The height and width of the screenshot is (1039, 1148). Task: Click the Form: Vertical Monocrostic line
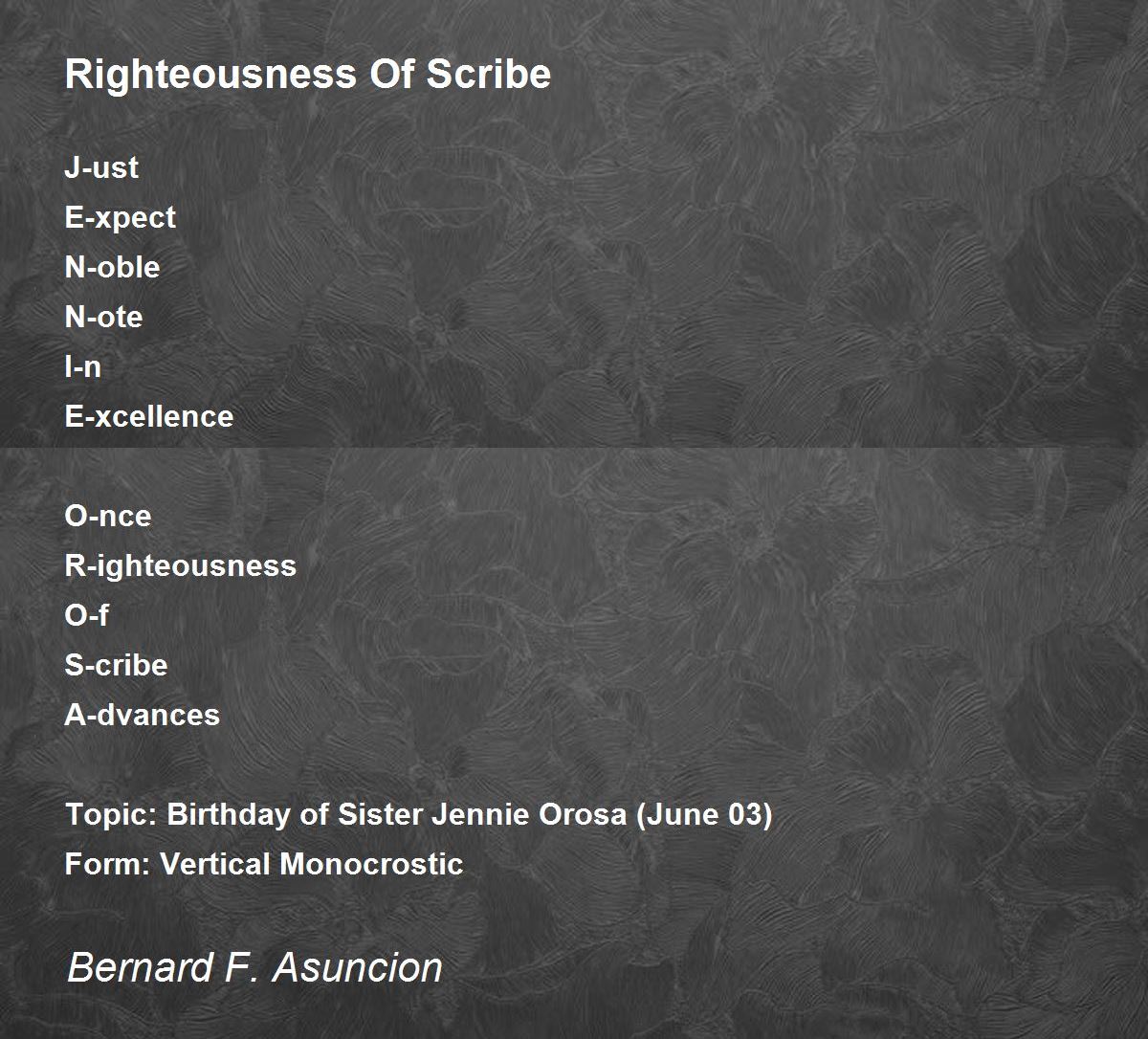point(264,864)
